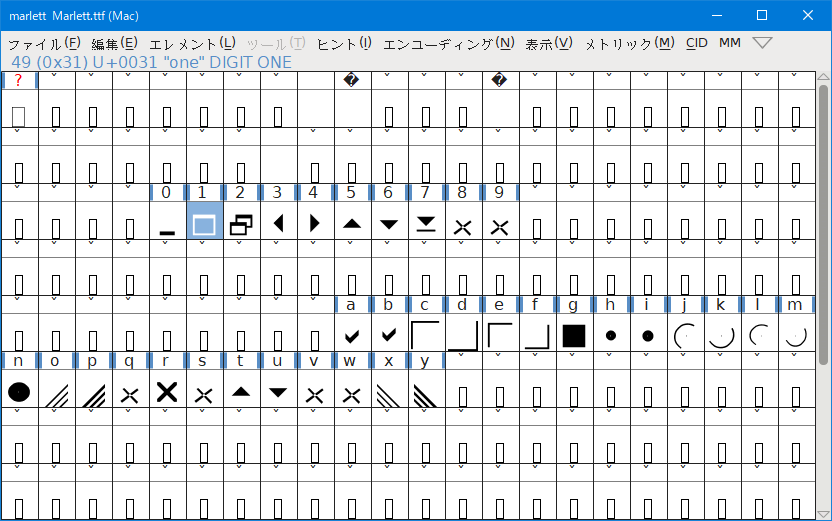The width and height of the screenshot is (832, 521).
Task: Select the up triangle glyph under label 5
Action: [352, 221]
